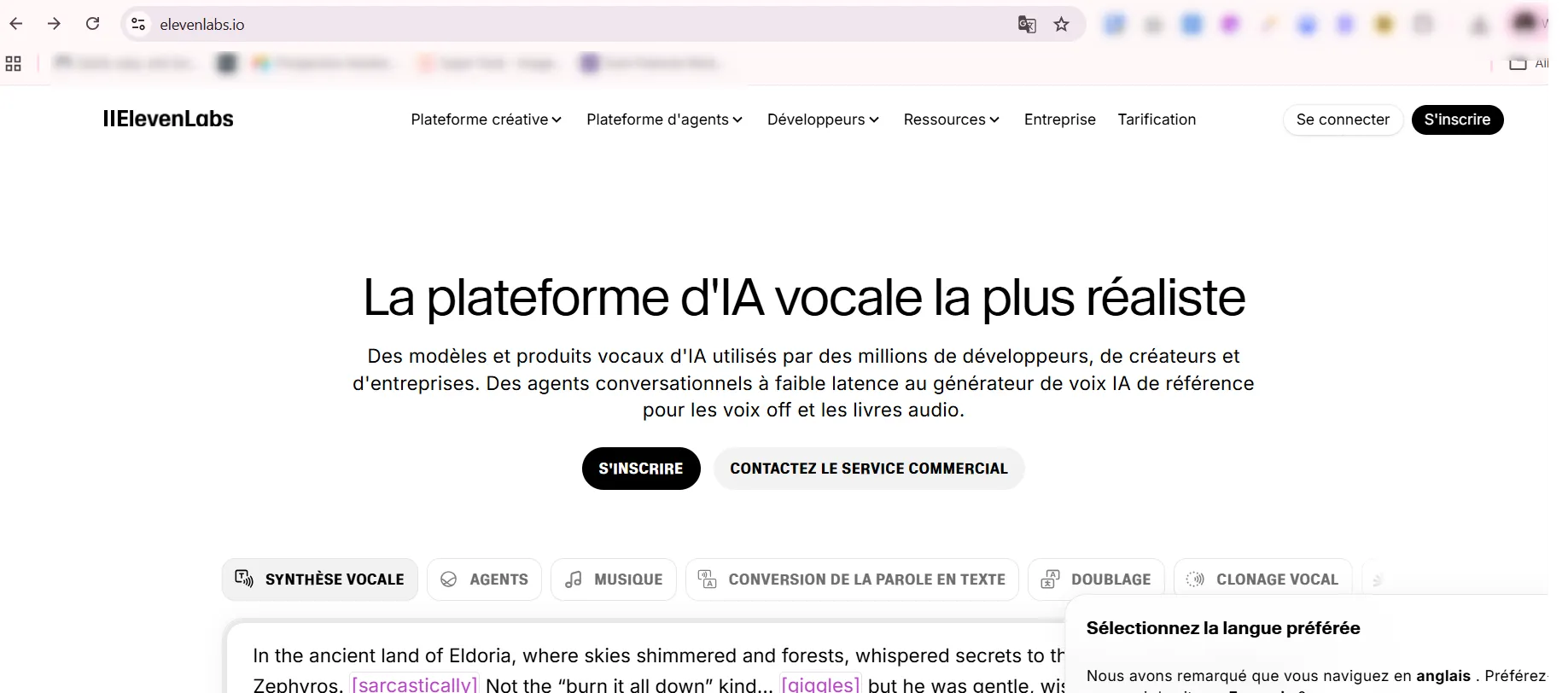Select the Doublage tab
Image resolution: width=1568 pixels, height=693 pixels.
coord(1096,579)
